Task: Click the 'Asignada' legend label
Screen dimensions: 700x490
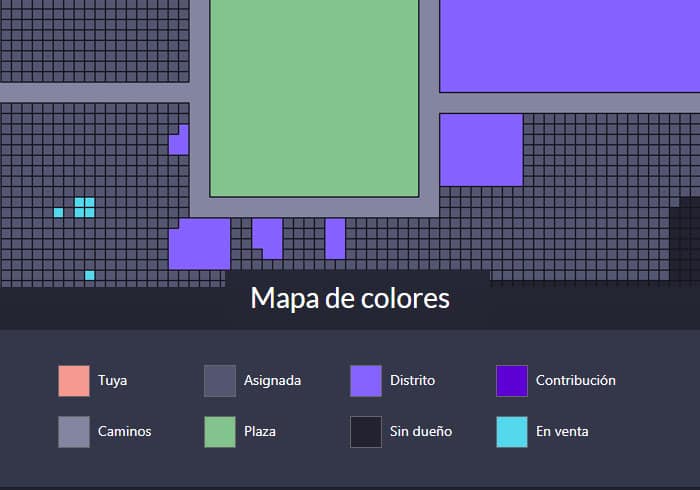Action: click(x=272, y=381)
